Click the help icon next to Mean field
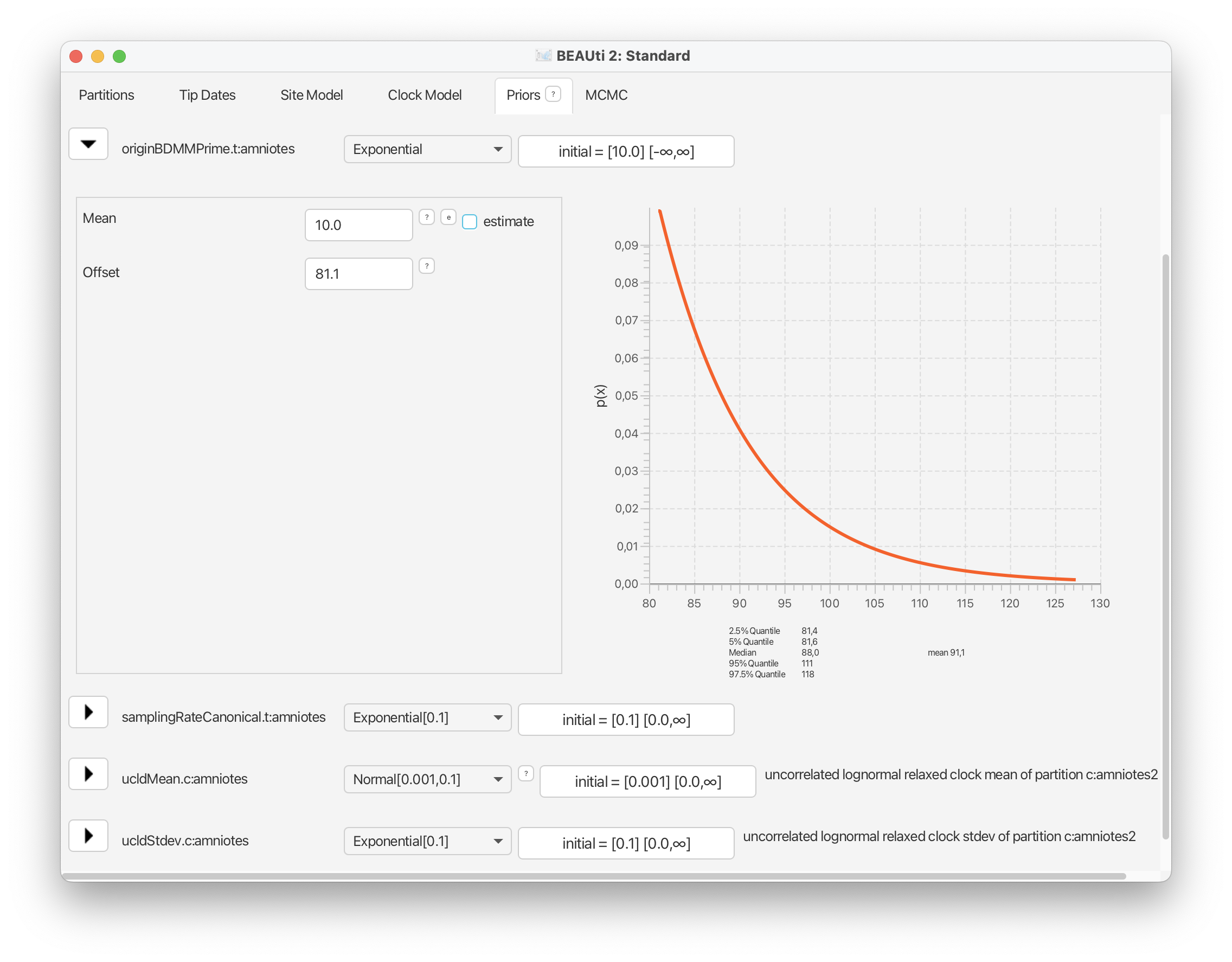 point(426,217)
